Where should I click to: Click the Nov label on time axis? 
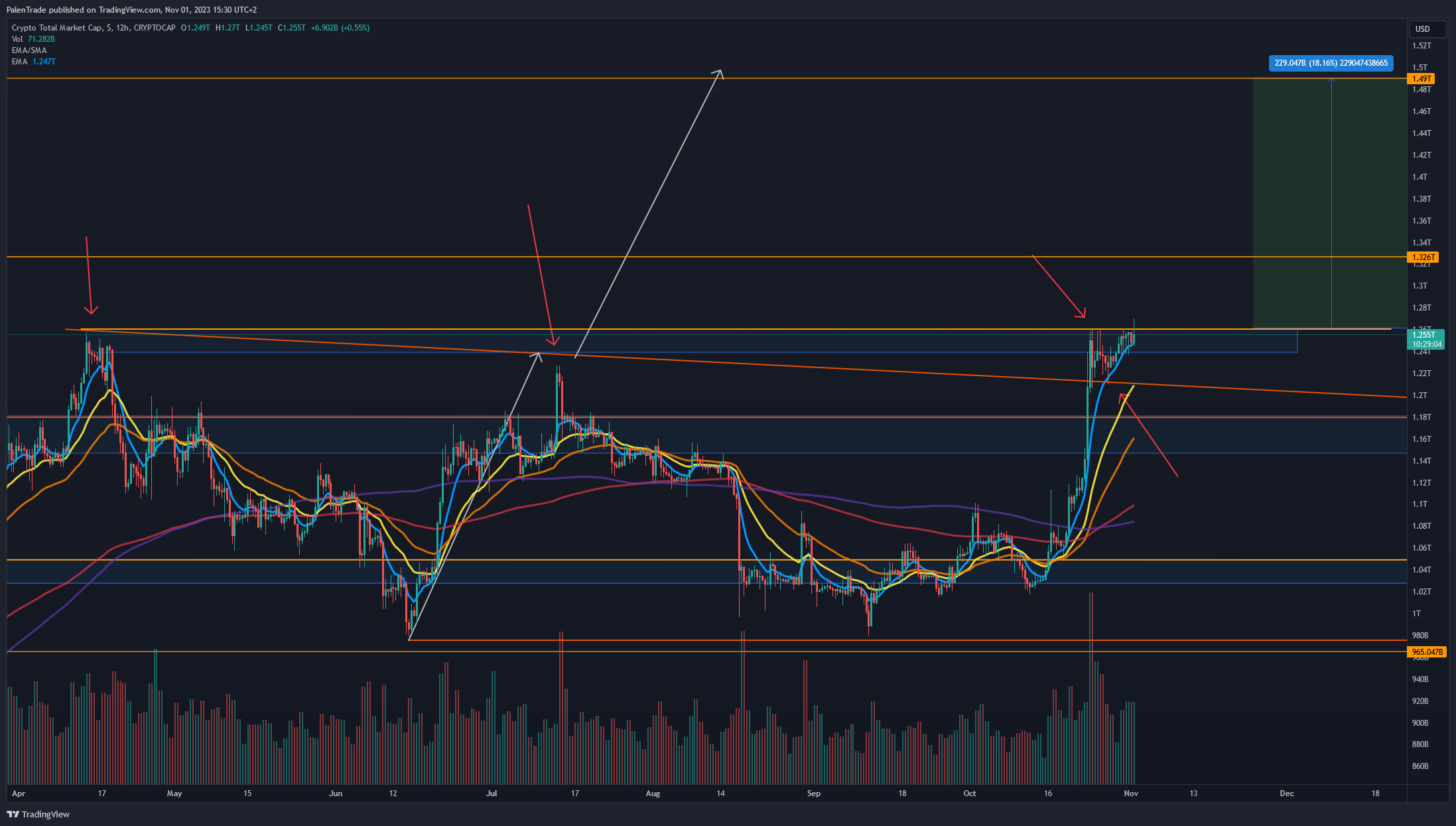pyautogui.click(x=1131, y=793)
